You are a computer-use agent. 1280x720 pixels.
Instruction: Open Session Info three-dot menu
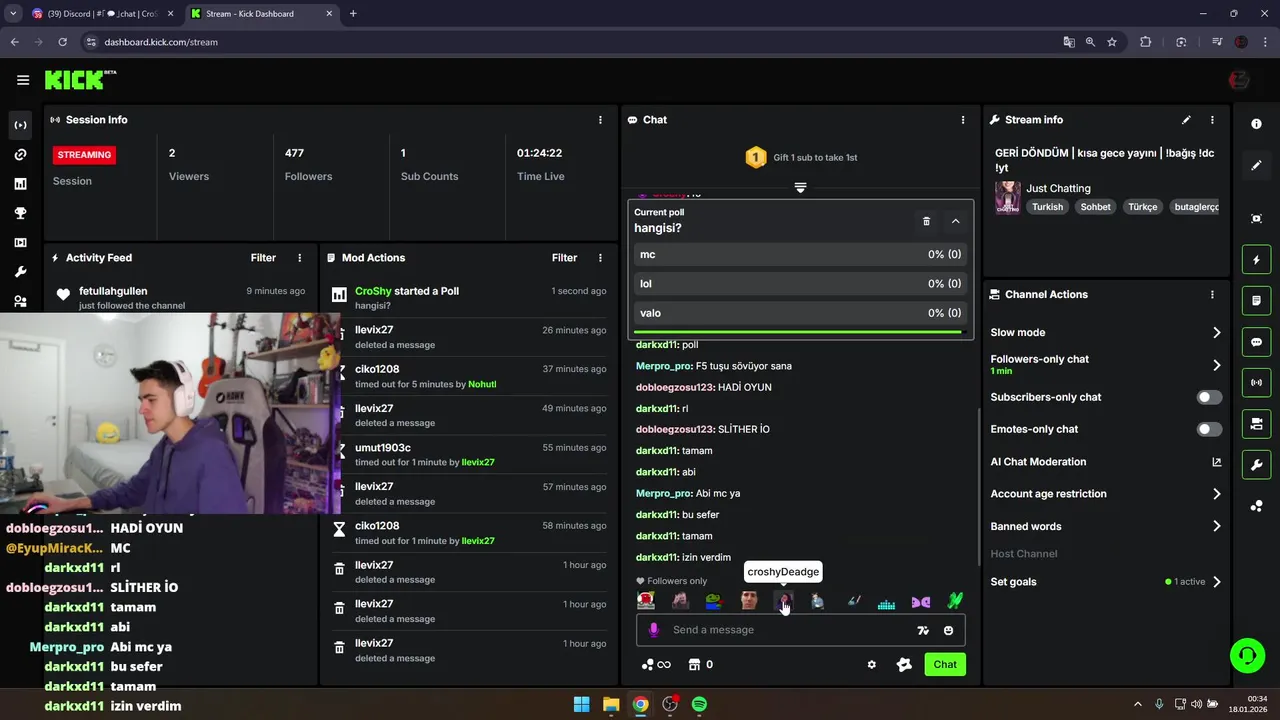click(600, 120)
